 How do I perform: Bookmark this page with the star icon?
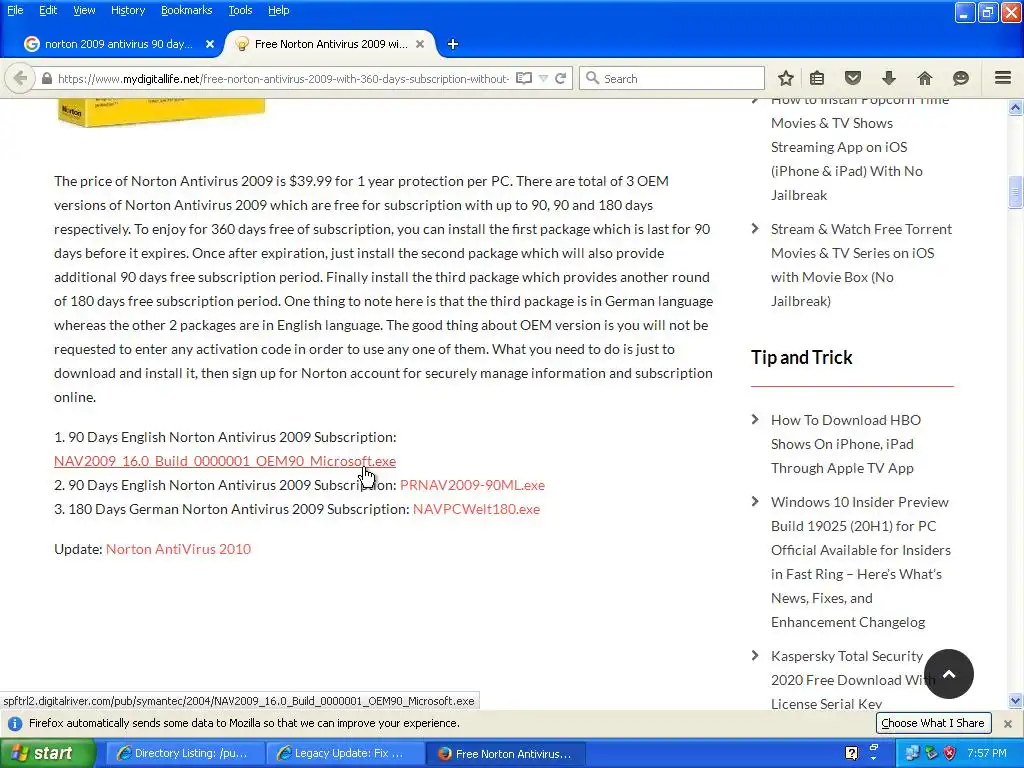pos(786,78)
